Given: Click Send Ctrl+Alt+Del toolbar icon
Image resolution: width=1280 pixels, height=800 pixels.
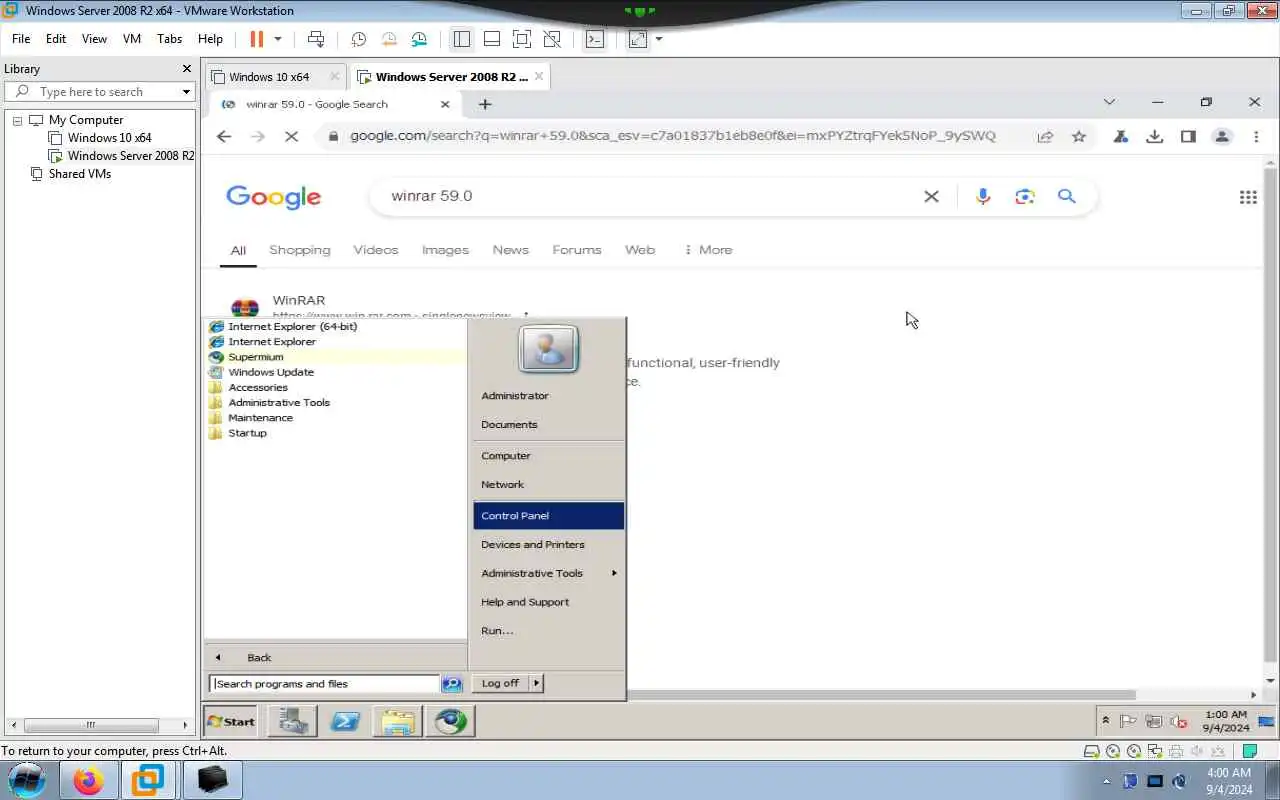Looking at the screenshot, I should pos(316,39).
